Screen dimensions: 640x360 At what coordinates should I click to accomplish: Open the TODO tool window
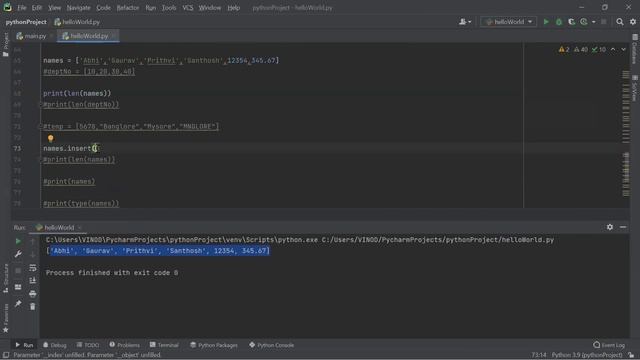click(x=88, y=345)
